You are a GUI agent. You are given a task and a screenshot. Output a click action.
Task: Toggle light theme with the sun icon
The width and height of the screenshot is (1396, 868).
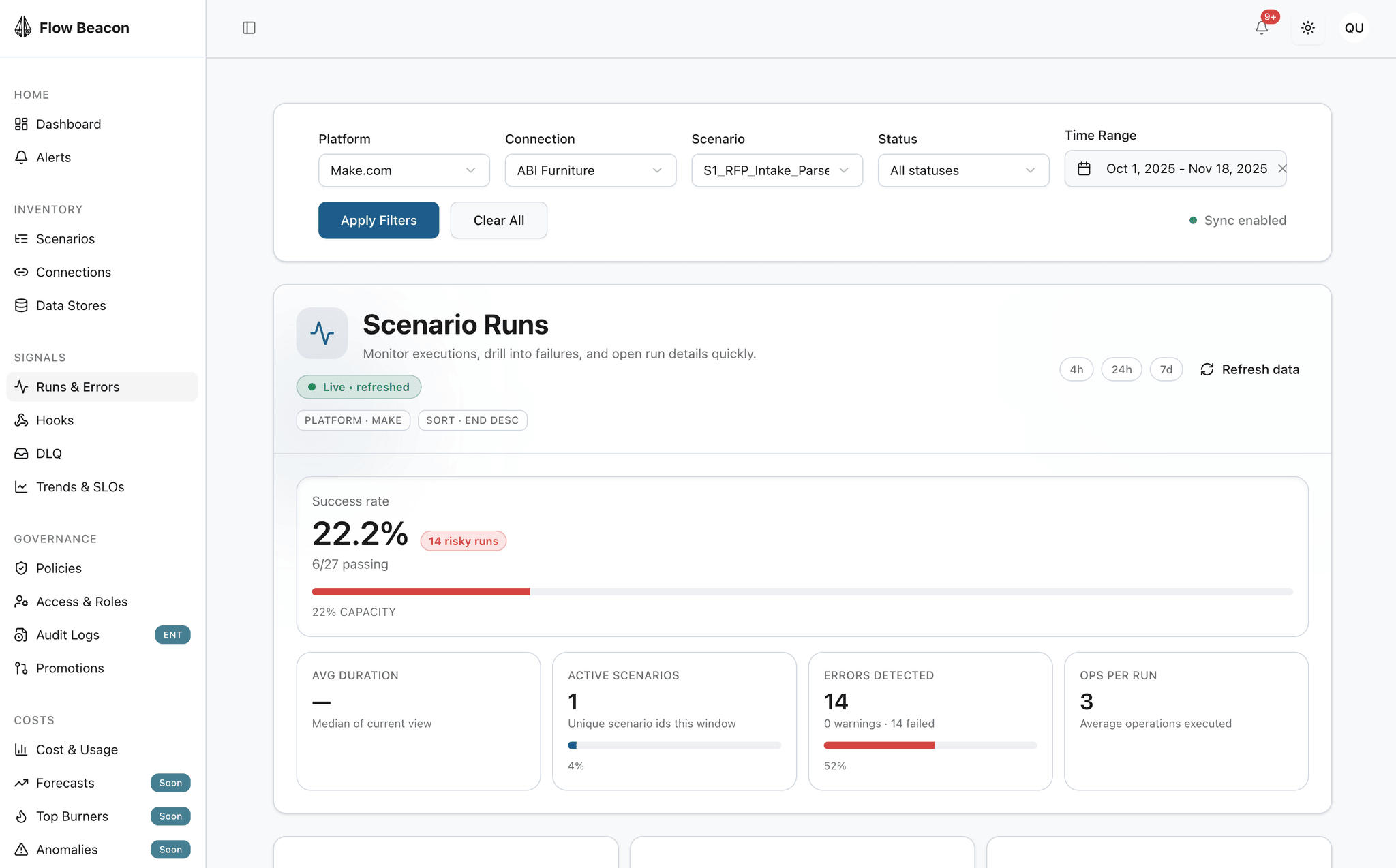coord(1308,27)
